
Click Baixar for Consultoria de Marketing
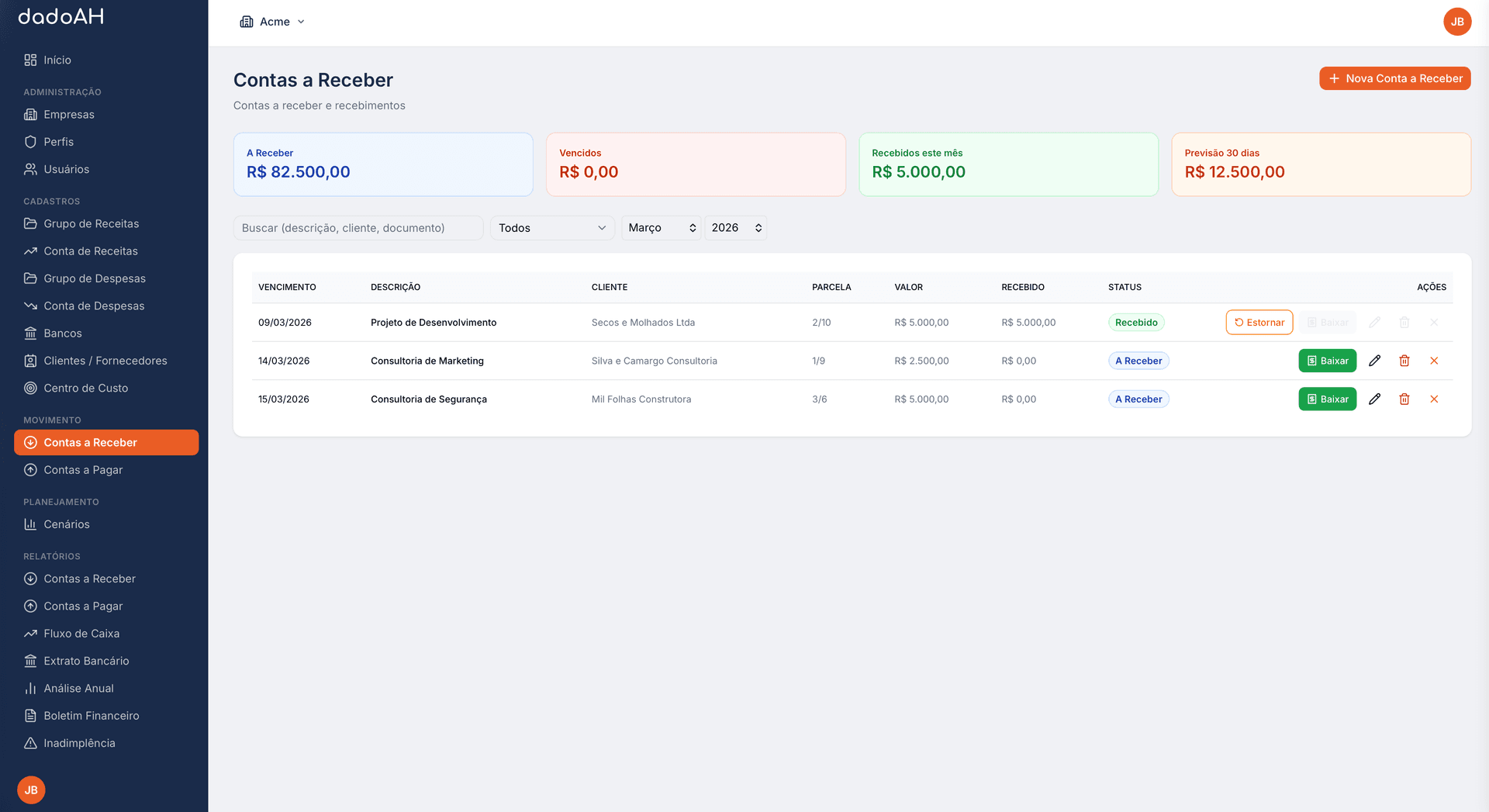(x=1327, y=361)
